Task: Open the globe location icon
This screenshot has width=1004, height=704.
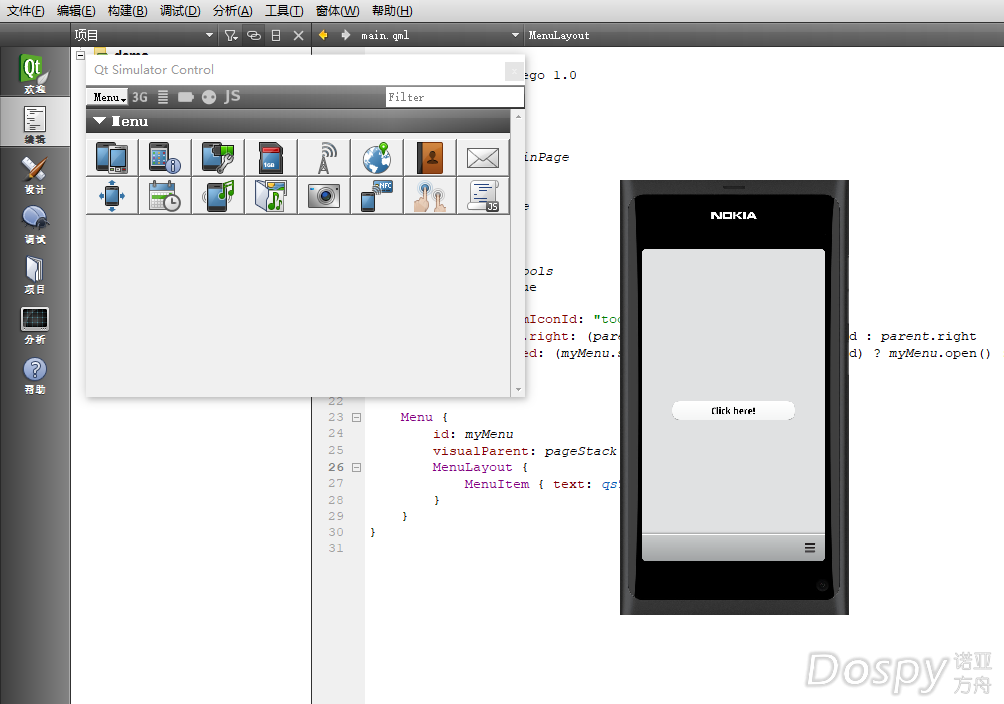Action: 377,158
